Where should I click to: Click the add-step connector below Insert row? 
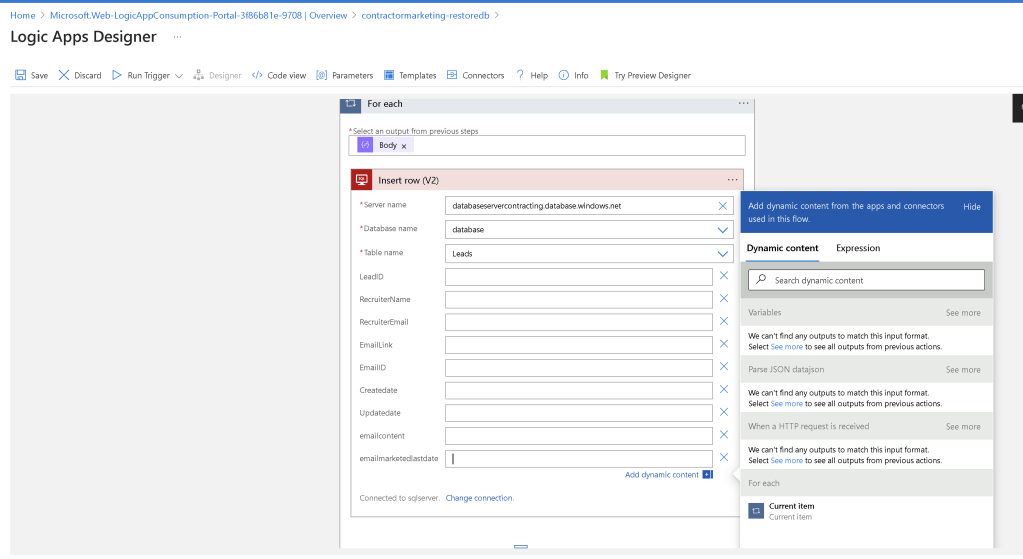tap(521, 547)
